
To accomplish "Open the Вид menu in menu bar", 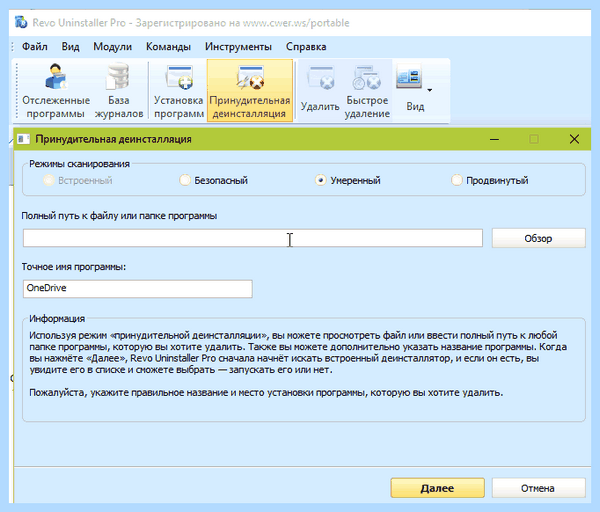I will click(70, 47).
